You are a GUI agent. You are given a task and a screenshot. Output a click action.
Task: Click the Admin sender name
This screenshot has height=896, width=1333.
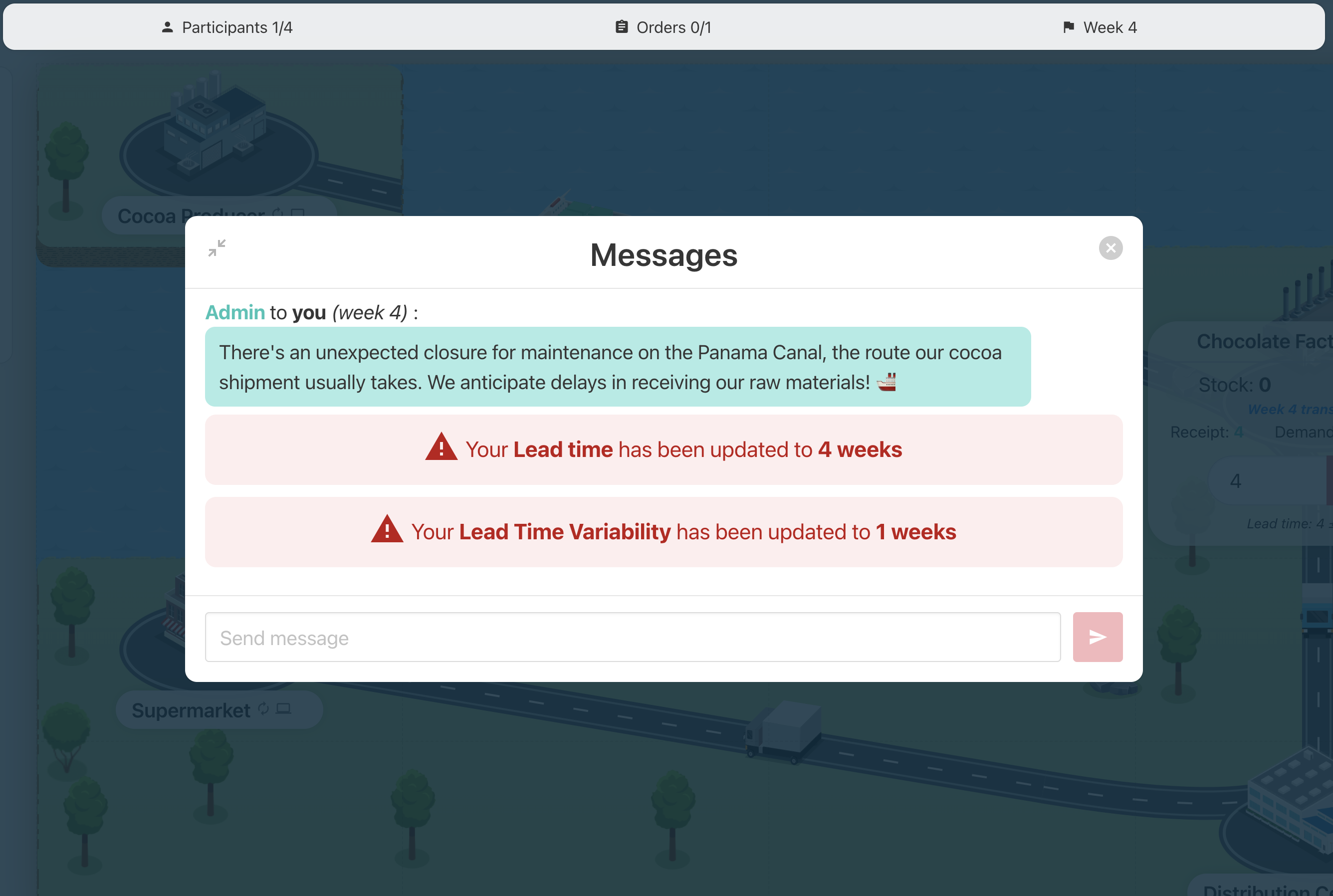(235, 313)
